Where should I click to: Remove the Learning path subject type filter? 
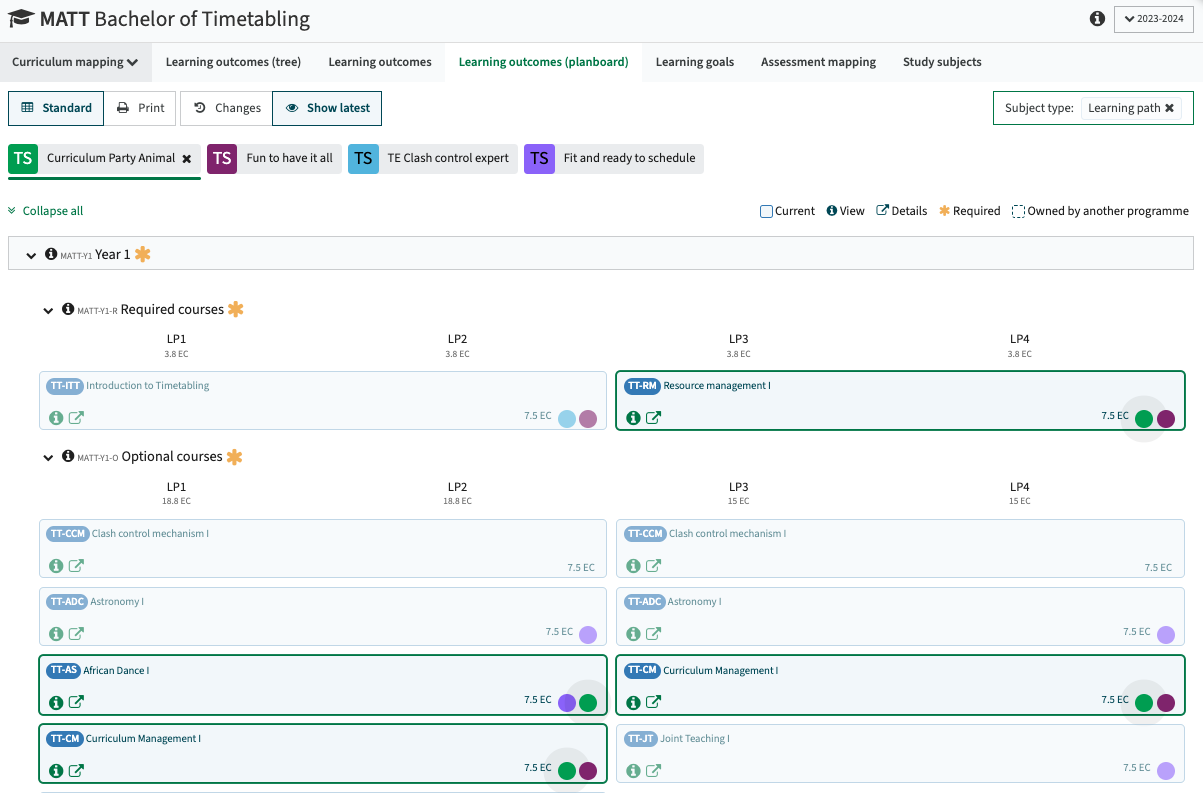(x=1169, y=108)
